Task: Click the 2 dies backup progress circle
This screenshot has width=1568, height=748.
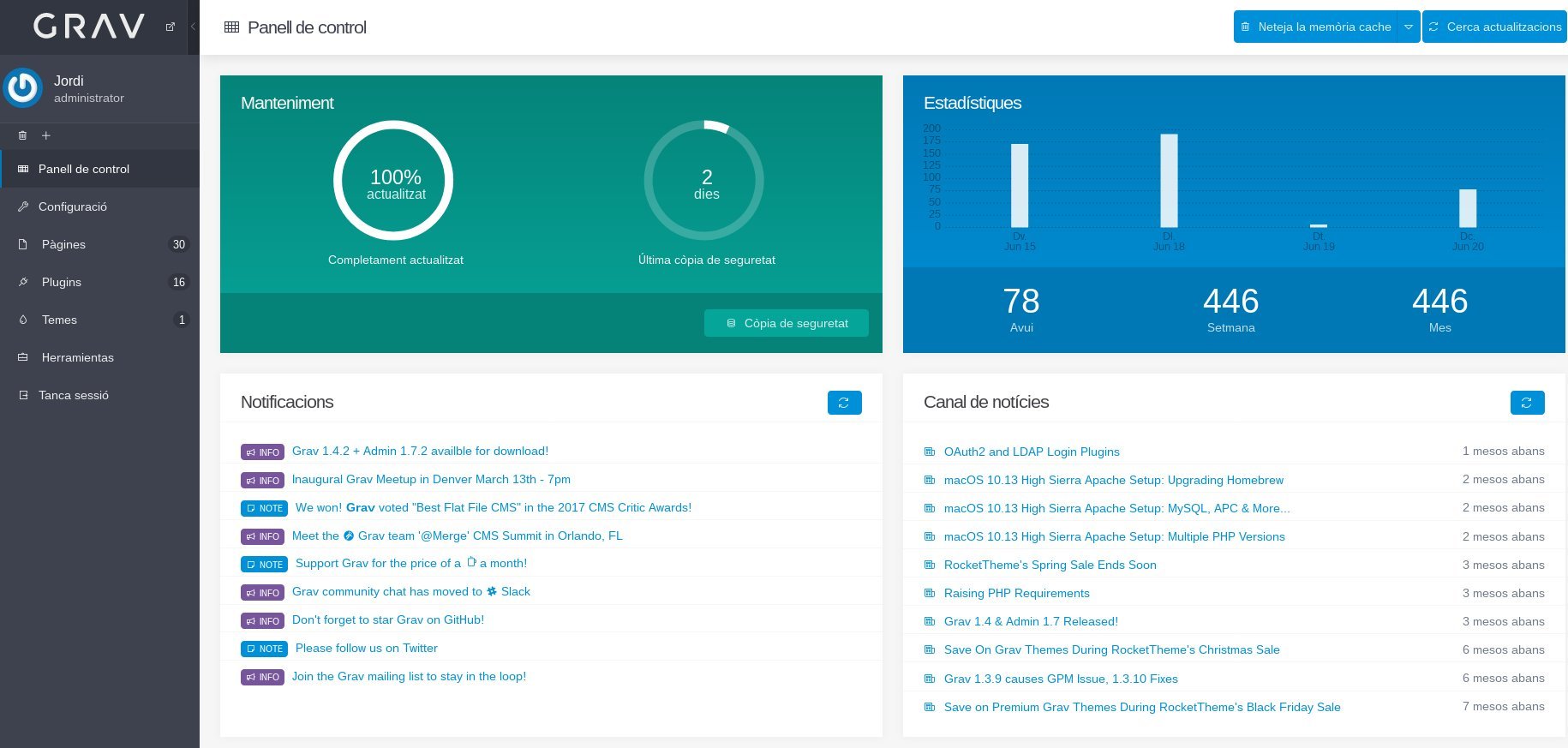Action: pos(704,180)
